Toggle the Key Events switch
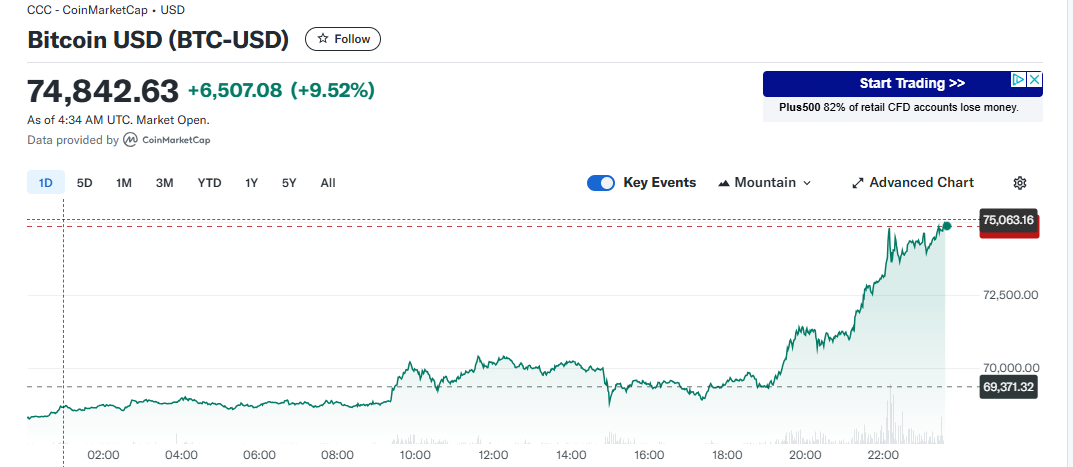1073x467 pixels. tap(601, 183)
